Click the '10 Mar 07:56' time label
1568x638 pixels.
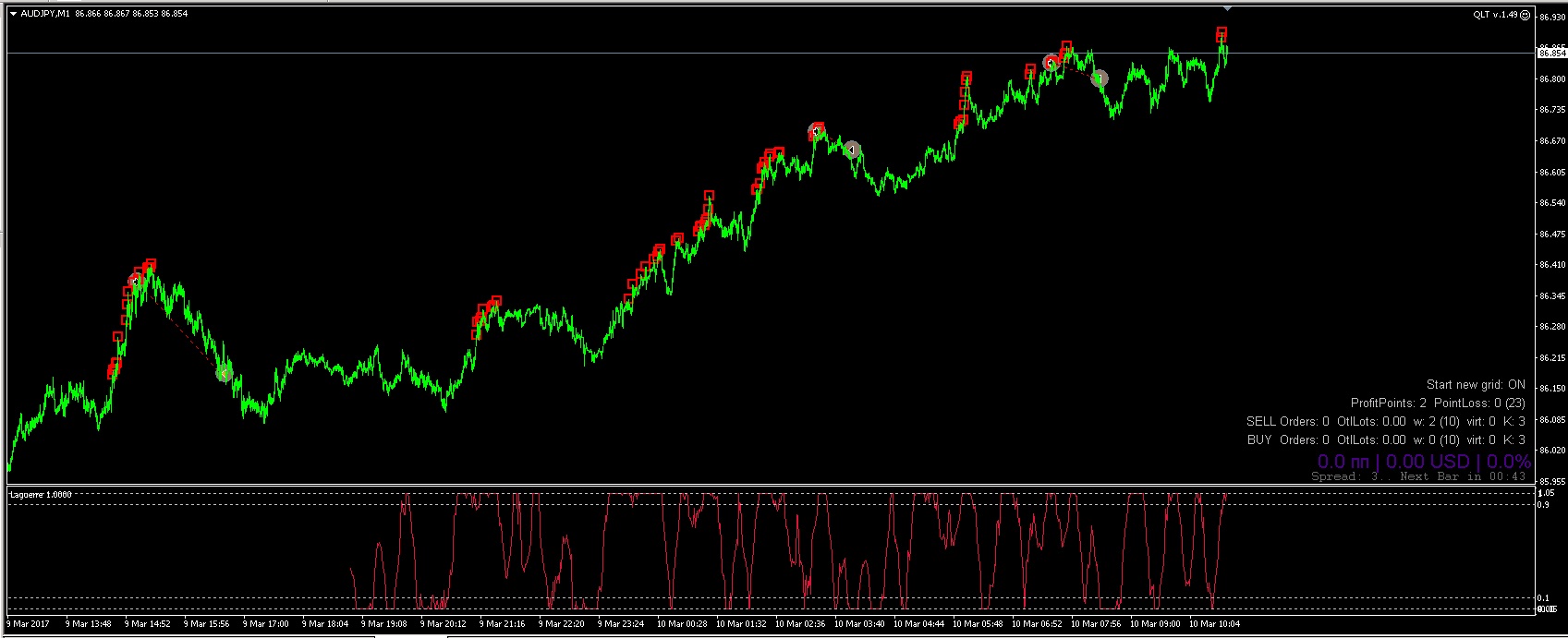1095,624
